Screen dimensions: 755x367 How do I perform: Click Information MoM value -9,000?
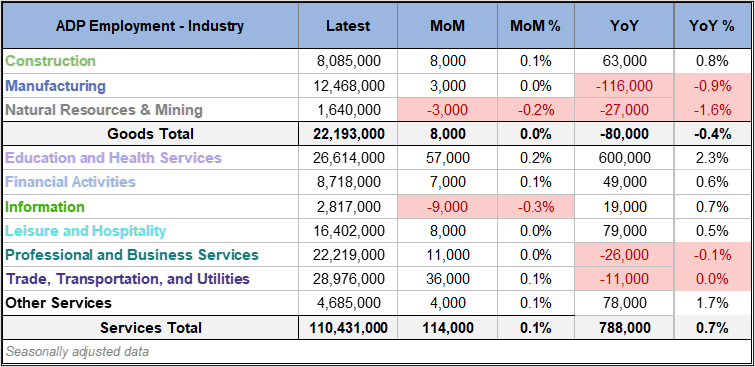click(x=447, y=207)
